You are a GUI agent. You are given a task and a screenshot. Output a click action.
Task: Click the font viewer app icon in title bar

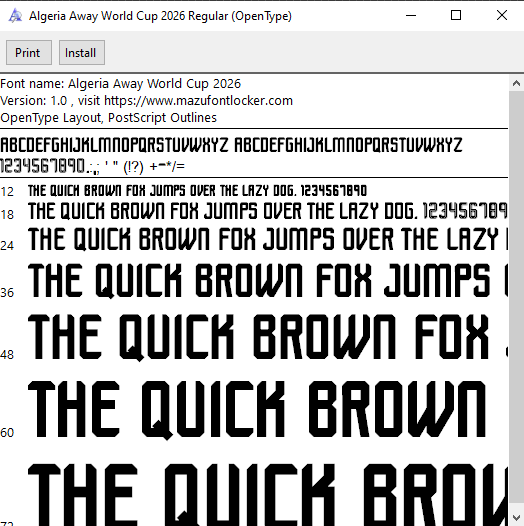tap(15, 16)
